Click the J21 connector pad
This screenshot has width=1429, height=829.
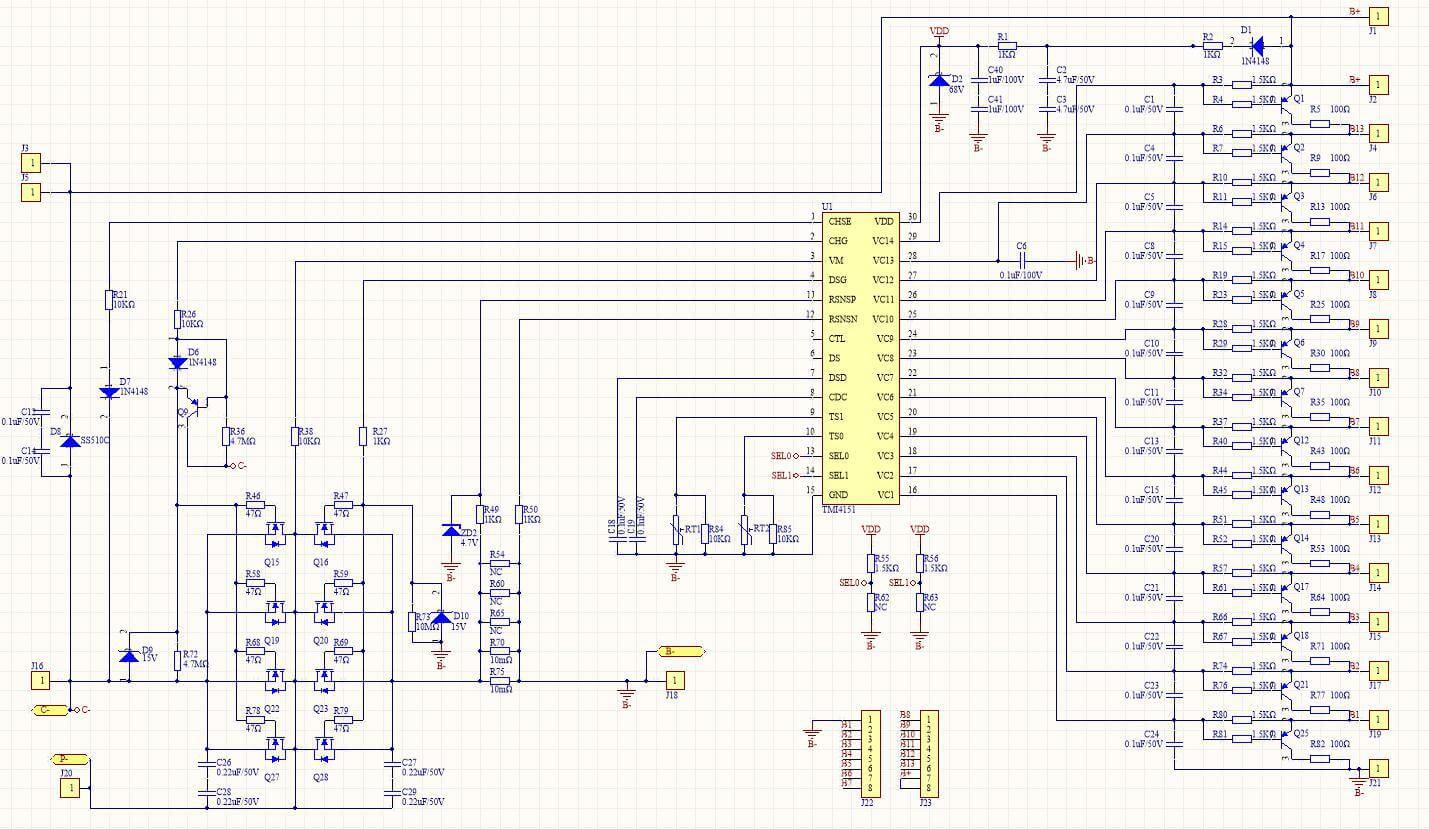point(1377,768)
